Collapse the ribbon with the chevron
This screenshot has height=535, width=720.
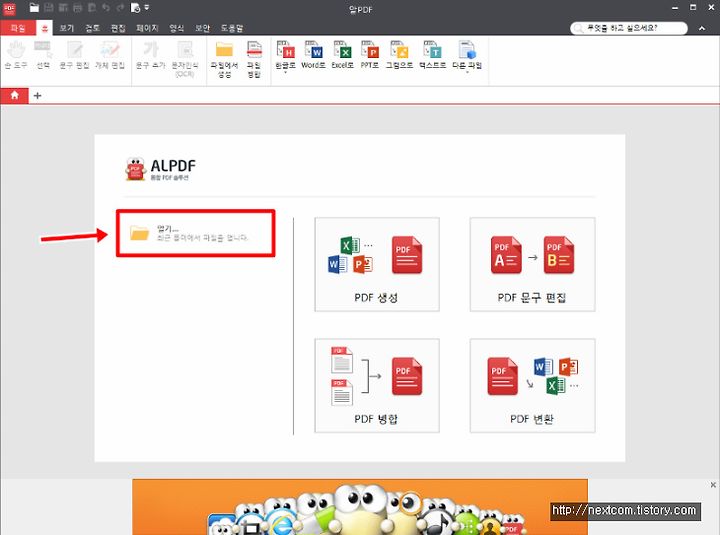702,28
